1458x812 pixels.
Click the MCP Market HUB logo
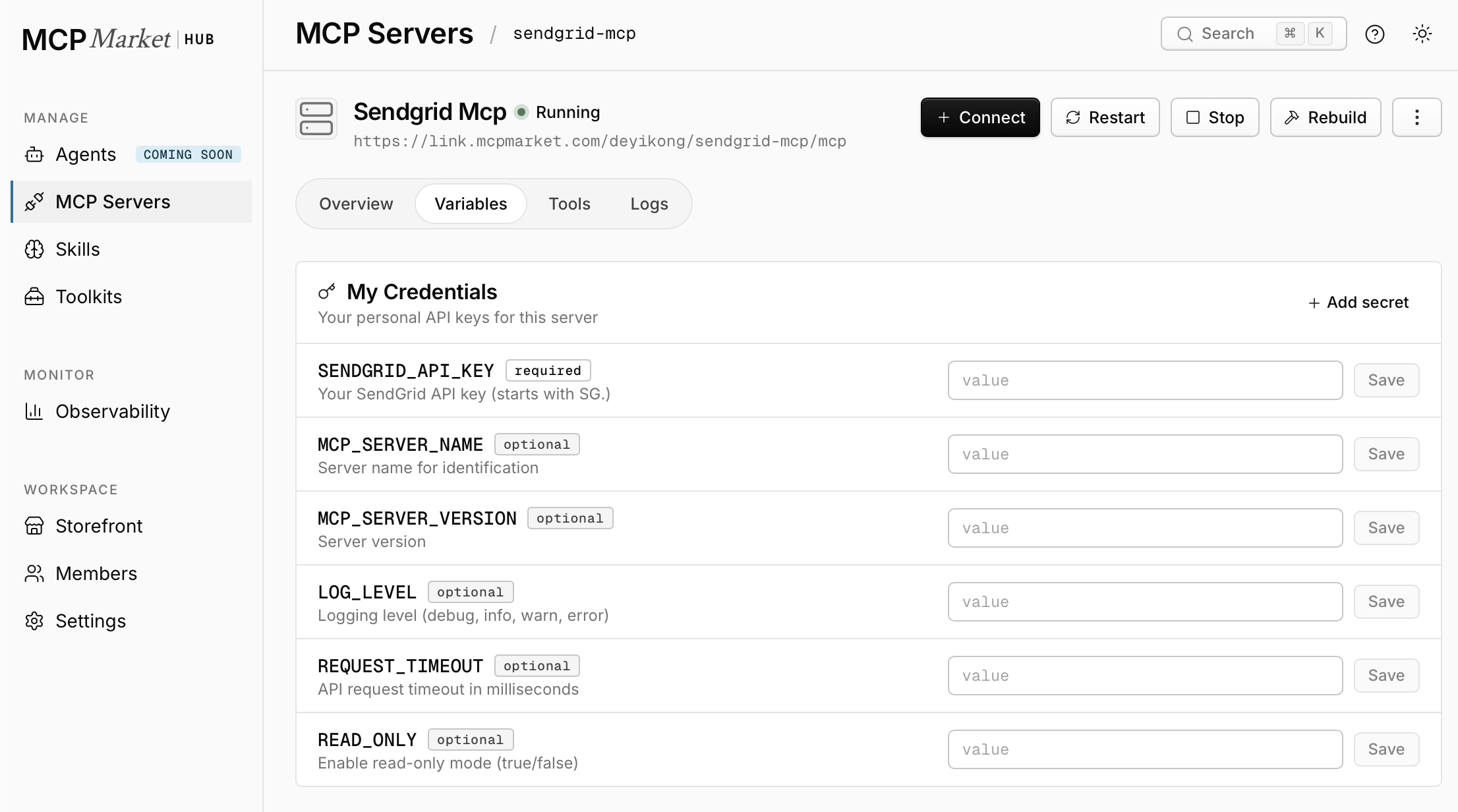click(x=119, y=39)
